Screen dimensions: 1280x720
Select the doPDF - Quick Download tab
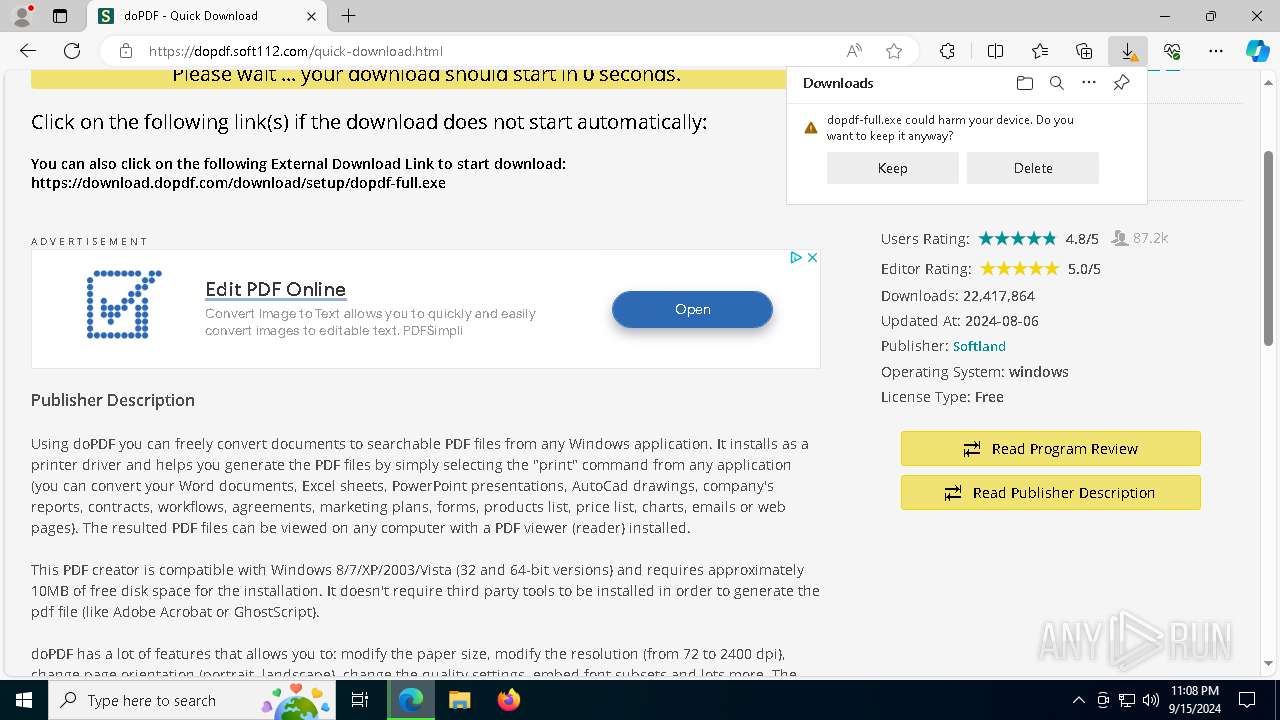tap(207, 16)
